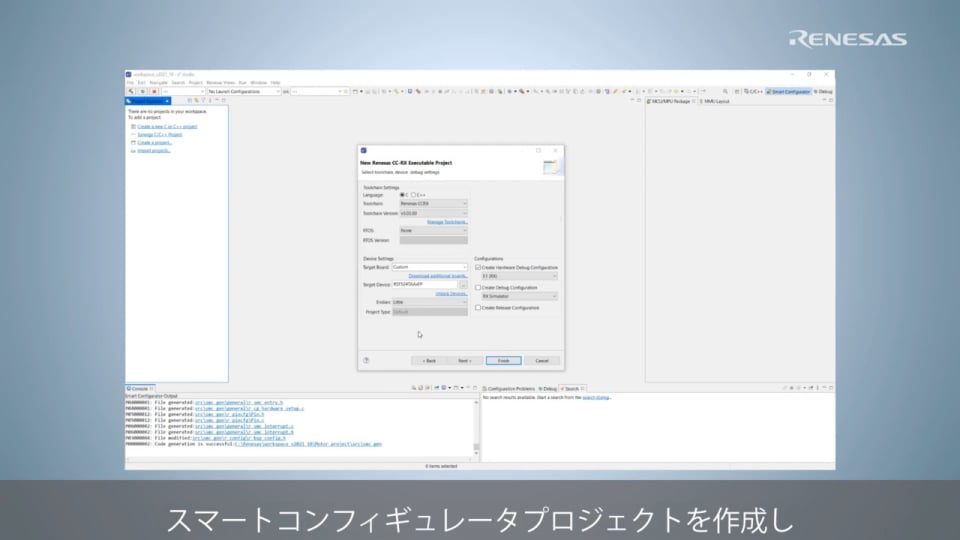Open the Navigate menu
960x540 pixels.
tap(159, 83)
